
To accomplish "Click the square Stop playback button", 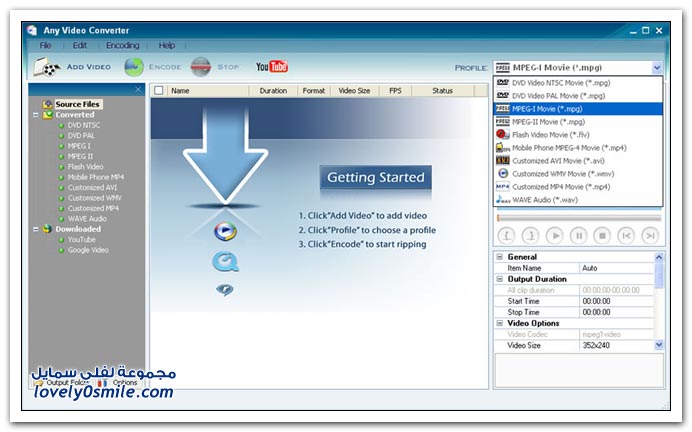I will coord(602,236).
